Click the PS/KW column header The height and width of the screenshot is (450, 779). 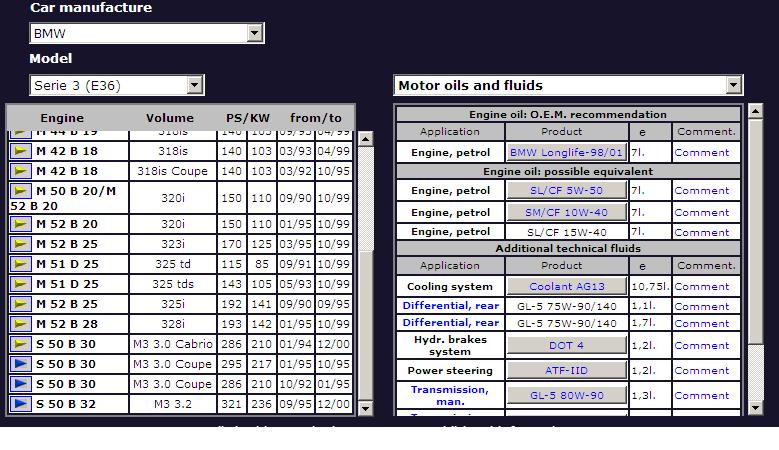(x=247, y=118)
